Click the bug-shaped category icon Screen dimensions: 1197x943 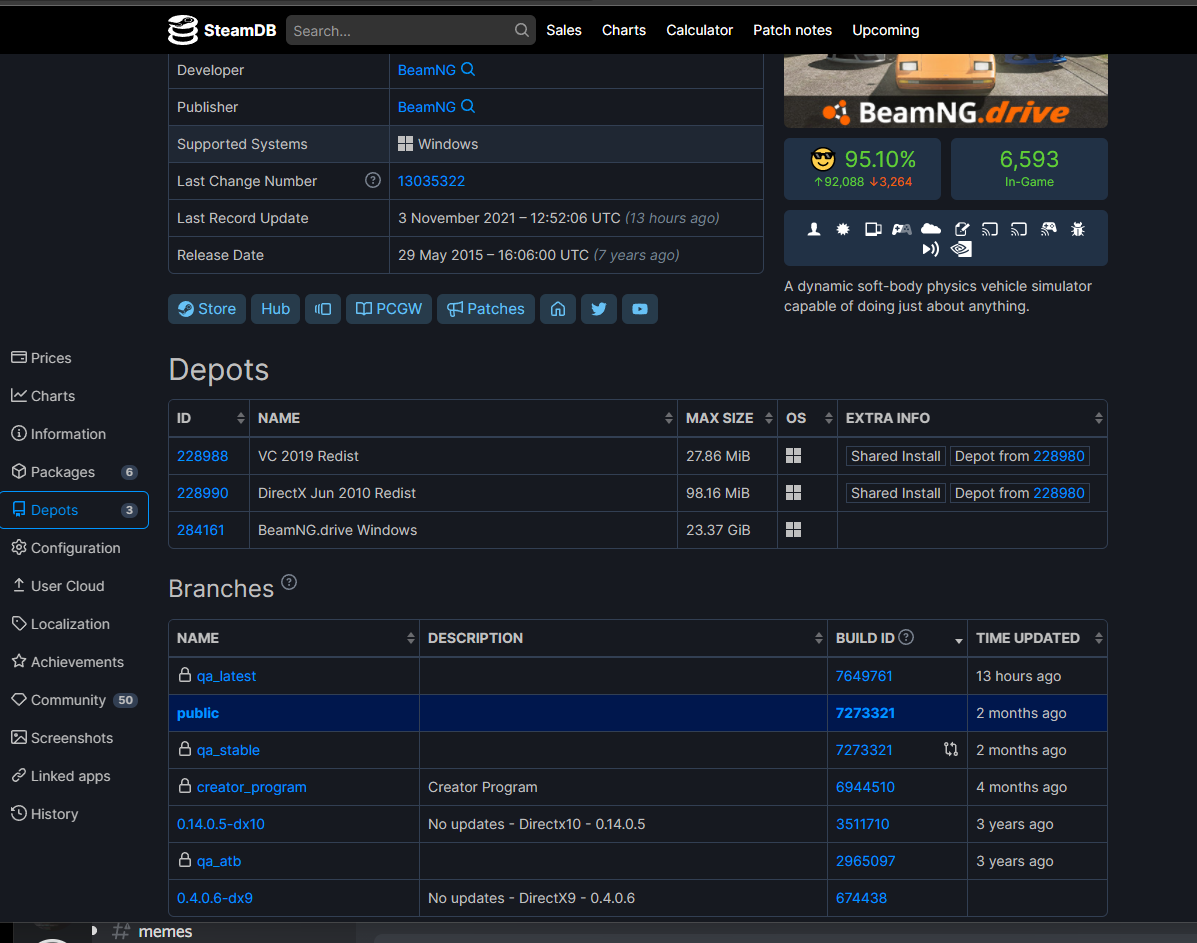[x=1078, y=228]
